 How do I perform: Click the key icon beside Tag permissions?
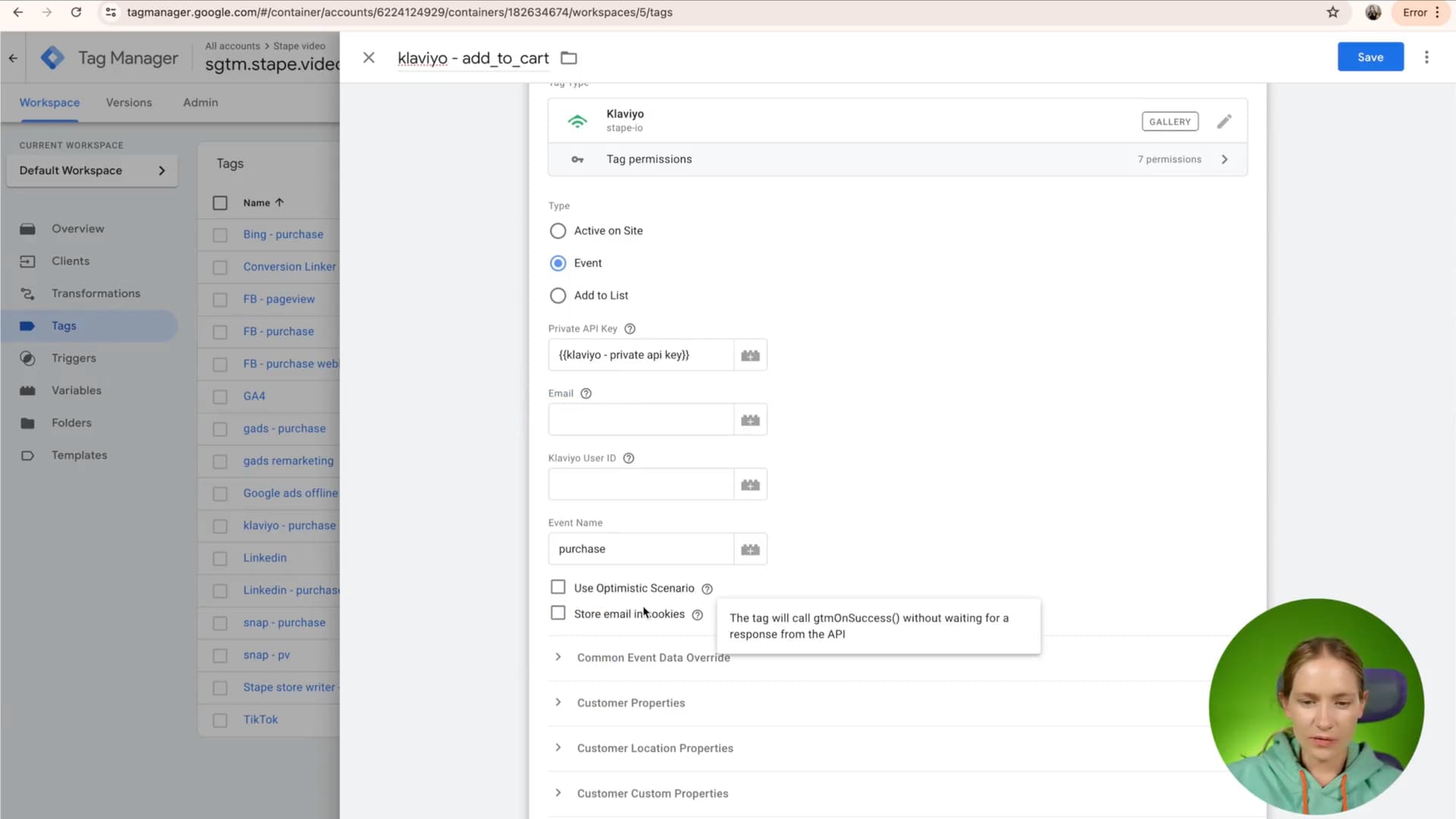pos(578,159)
